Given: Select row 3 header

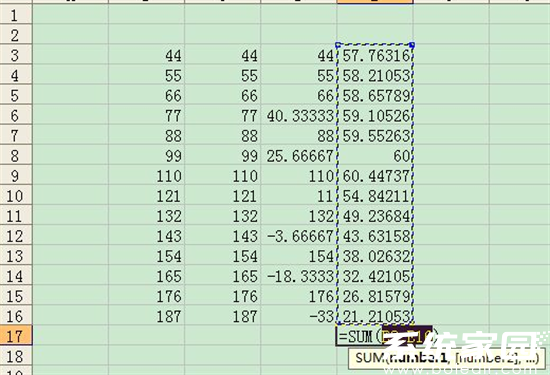Looking at the screenshot, I should 16,55.
